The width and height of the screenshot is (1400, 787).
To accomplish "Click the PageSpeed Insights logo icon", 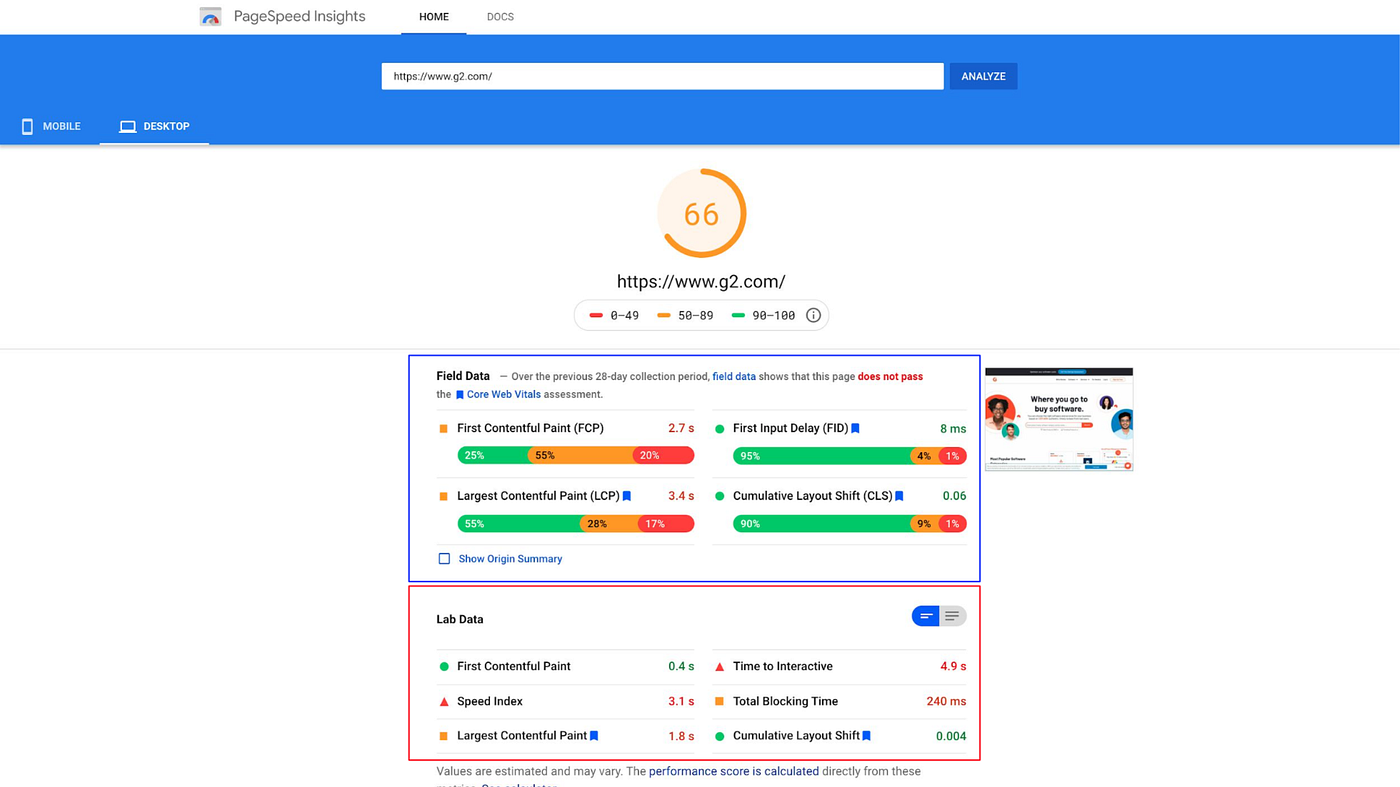I will [210, 16].
